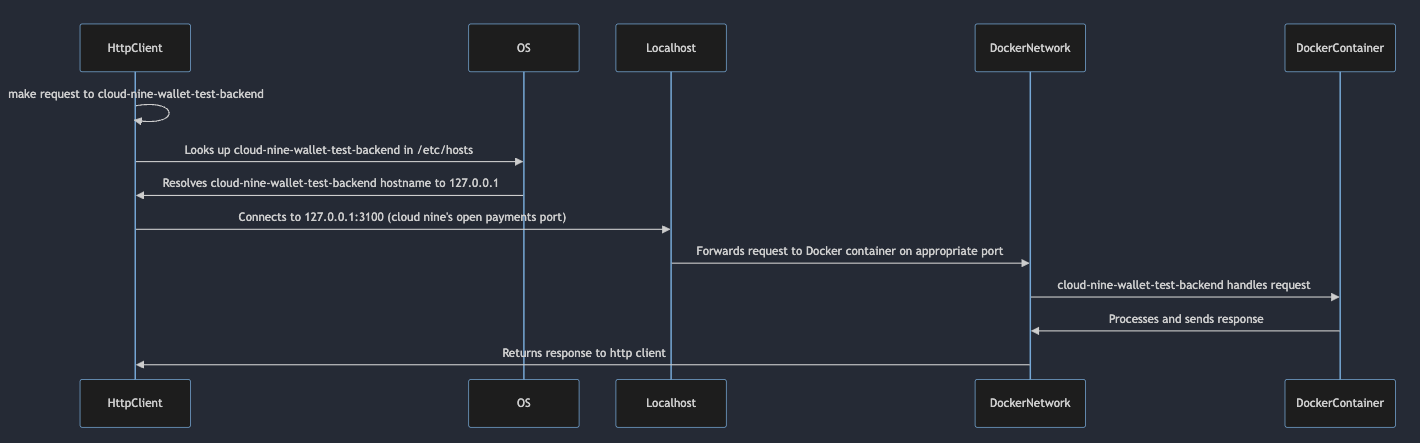Screen dimensions: 1420x443
Task: Select the "Looks up ... in /etc/hosts" message
Action: click(x=328, y=150)
